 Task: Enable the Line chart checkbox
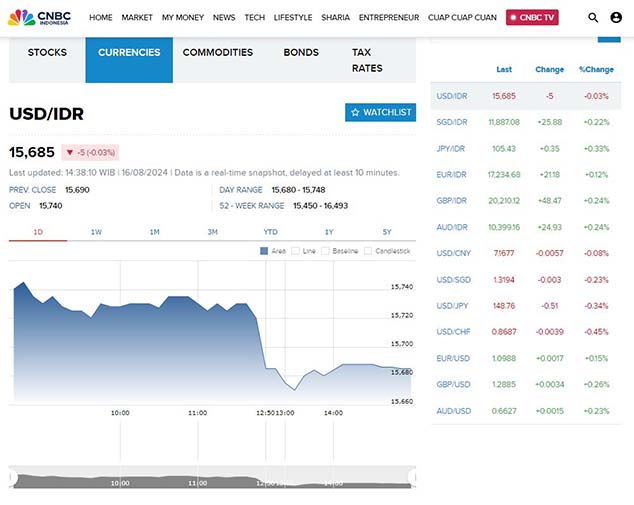click(295, 251)
